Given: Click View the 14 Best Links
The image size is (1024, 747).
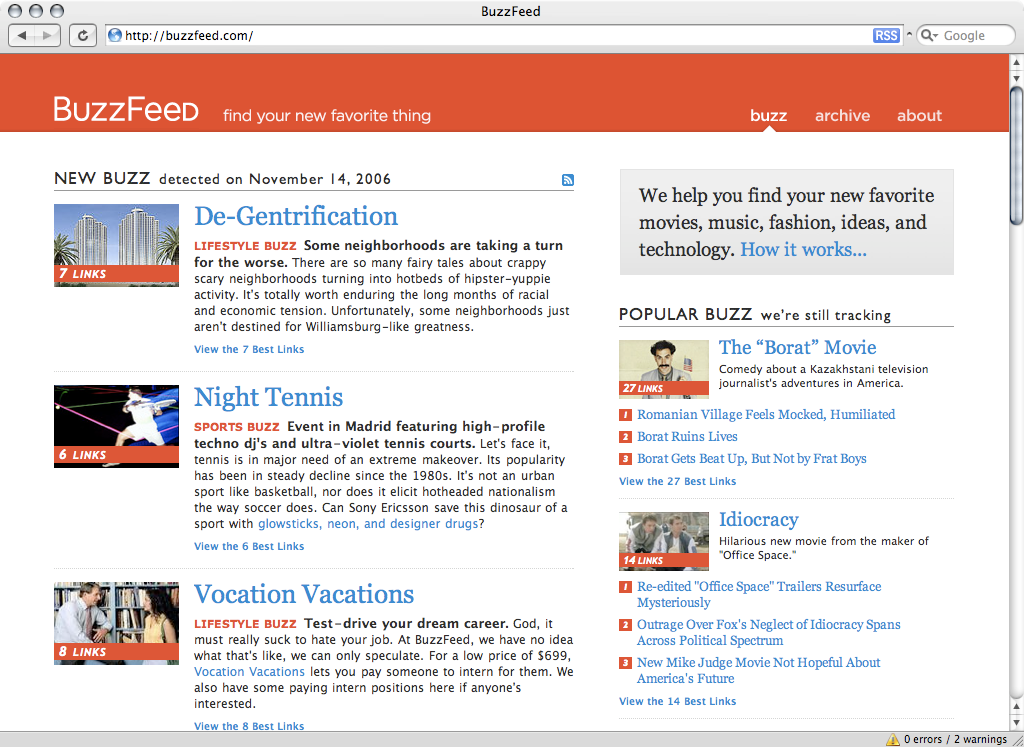Looking at the screenshot, I should coord(677,701).
